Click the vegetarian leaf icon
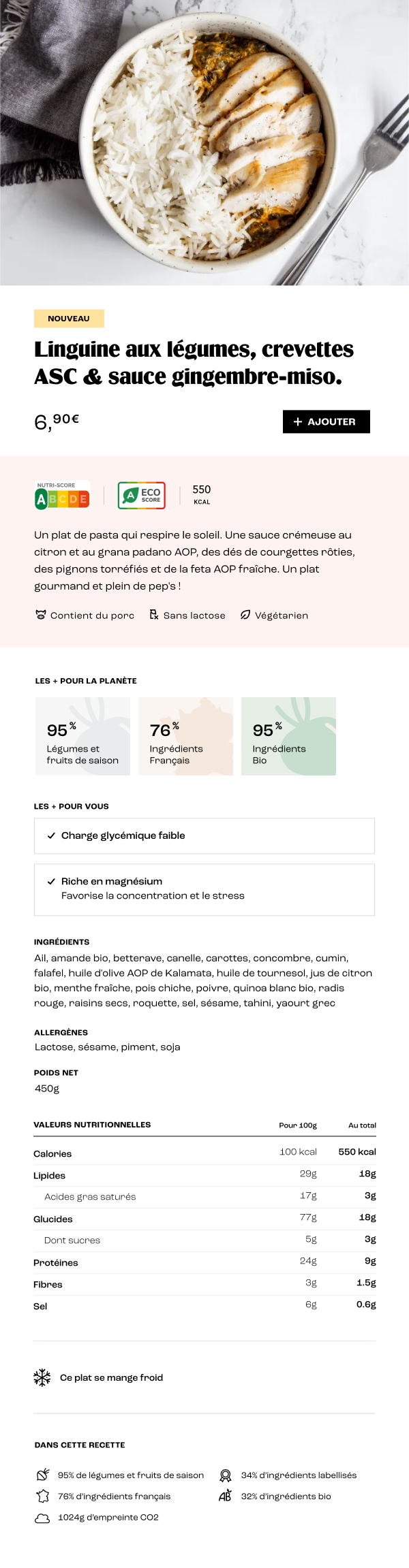 coord(245,615)
